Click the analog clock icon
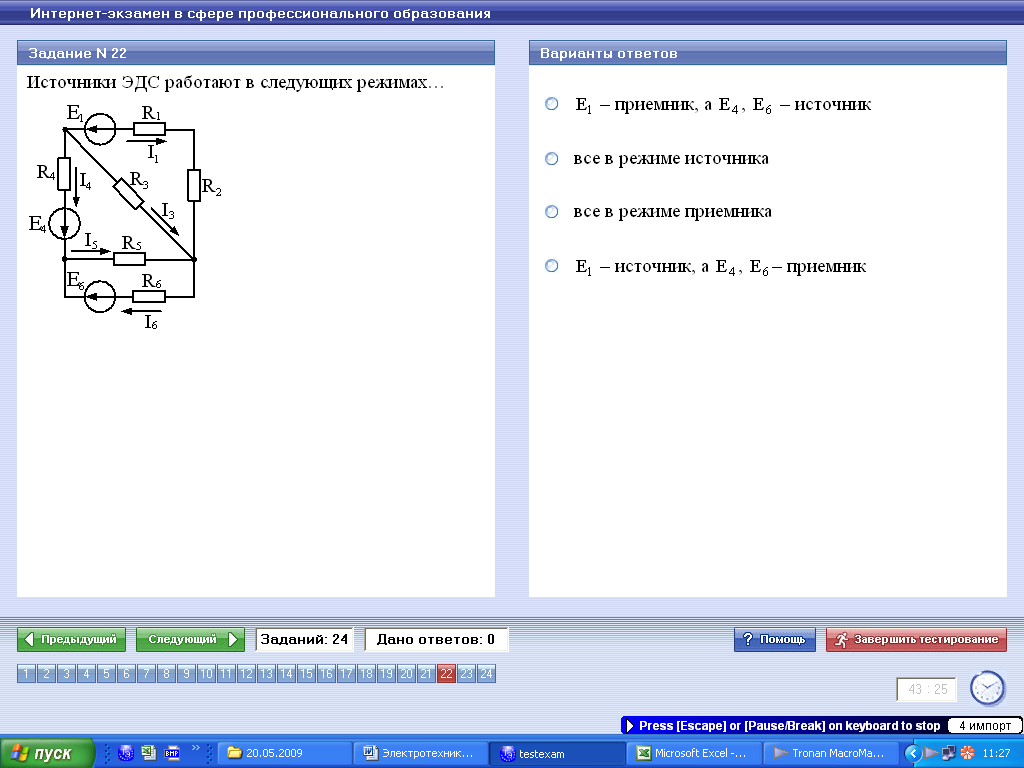This screenshot has height=768, width=1024. tap(987, 688)
